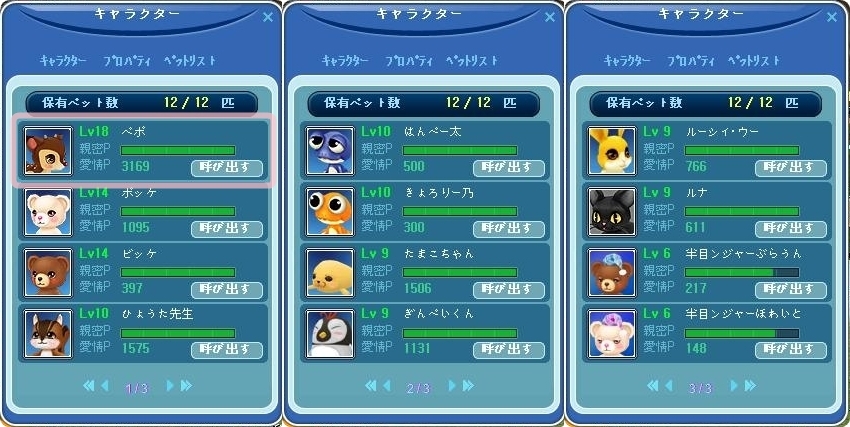Switch to the ペットリスト tab in the middle window
The width and height of the screenshot is (850, 427).
pyautogui.click(x=472, y=61)
